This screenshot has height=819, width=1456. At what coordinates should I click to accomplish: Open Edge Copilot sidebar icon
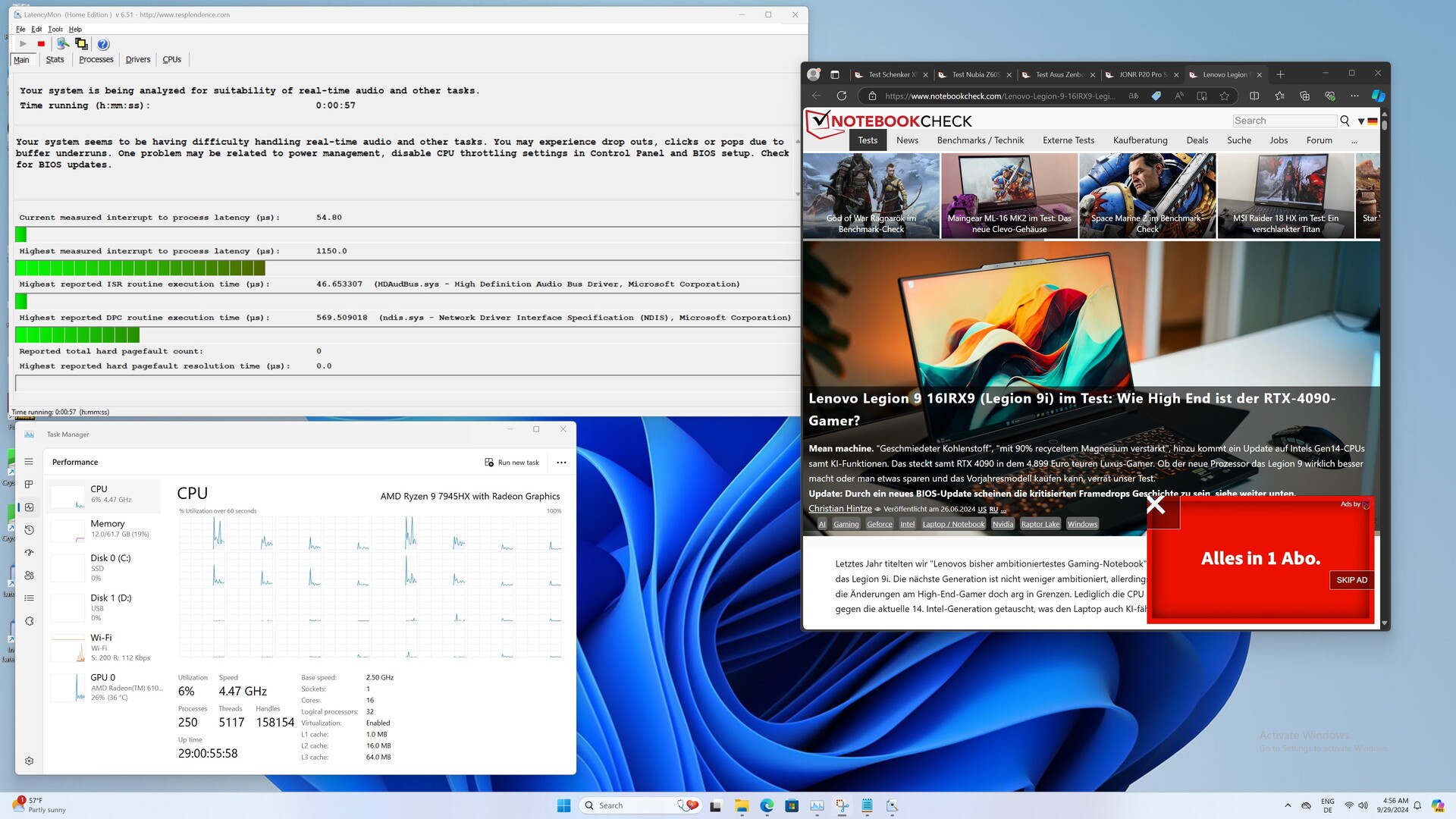pyautogui.click(x=1378, y=96)
